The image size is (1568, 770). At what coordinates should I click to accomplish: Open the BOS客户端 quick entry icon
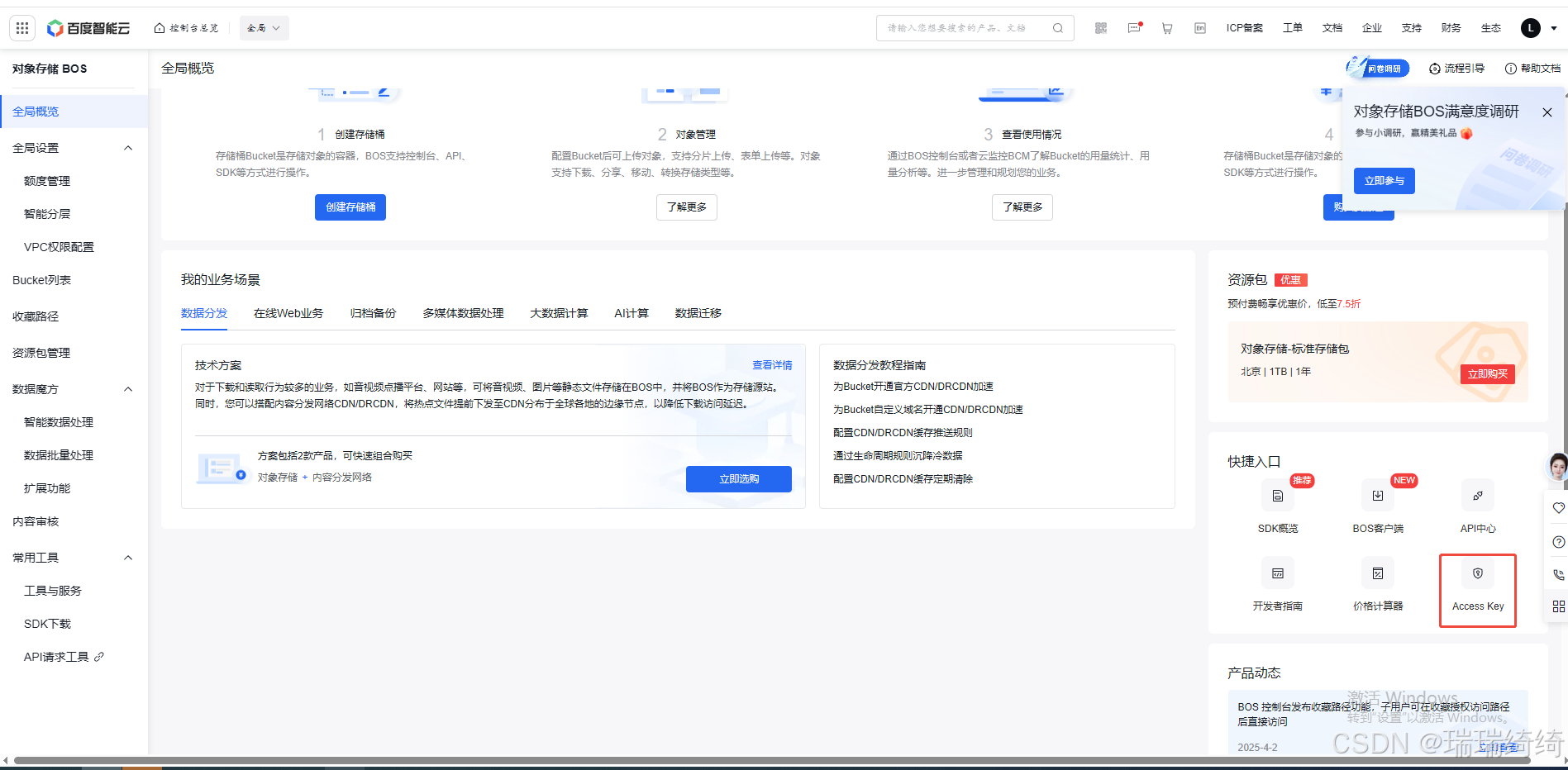[x=1377, y=496]
